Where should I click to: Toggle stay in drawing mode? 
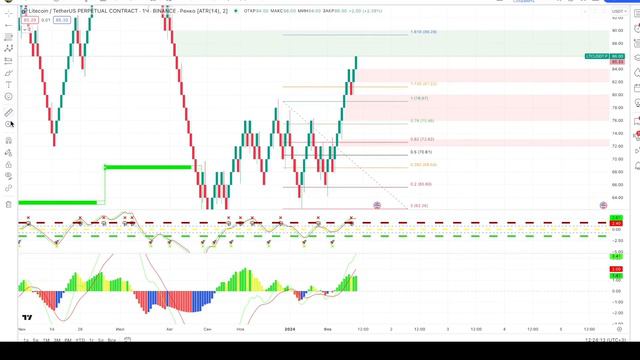pyautogui.click(x=9, y=153)
